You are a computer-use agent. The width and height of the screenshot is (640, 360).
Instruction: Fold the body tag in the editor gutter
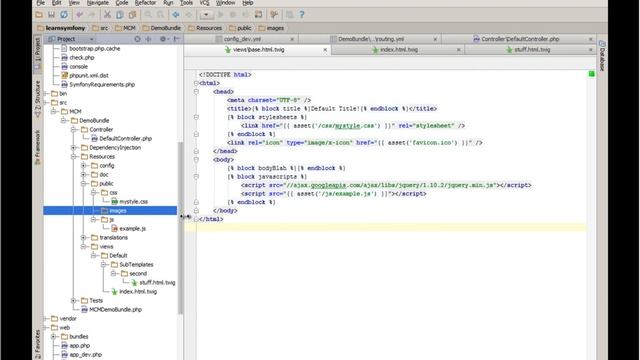point(196,160)
